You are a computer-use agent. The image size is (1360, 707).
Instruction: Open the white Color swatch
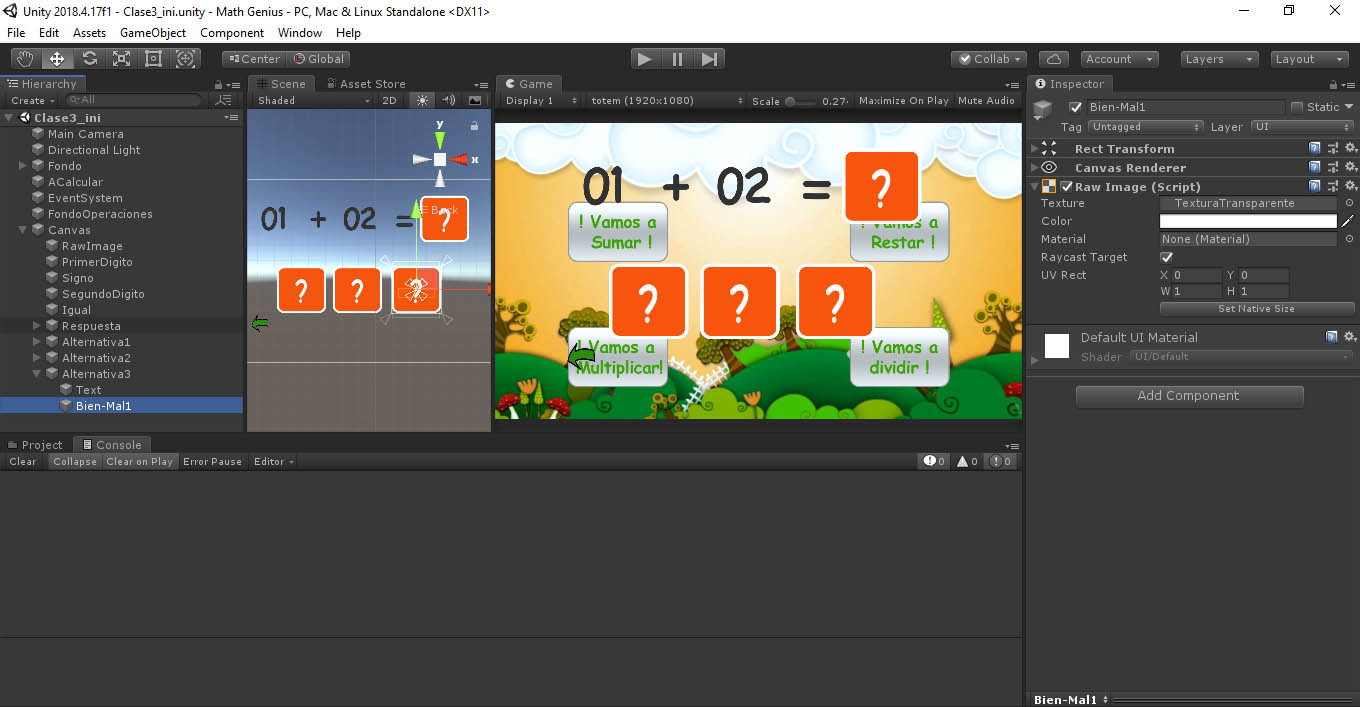click(x=1247, y=221)
